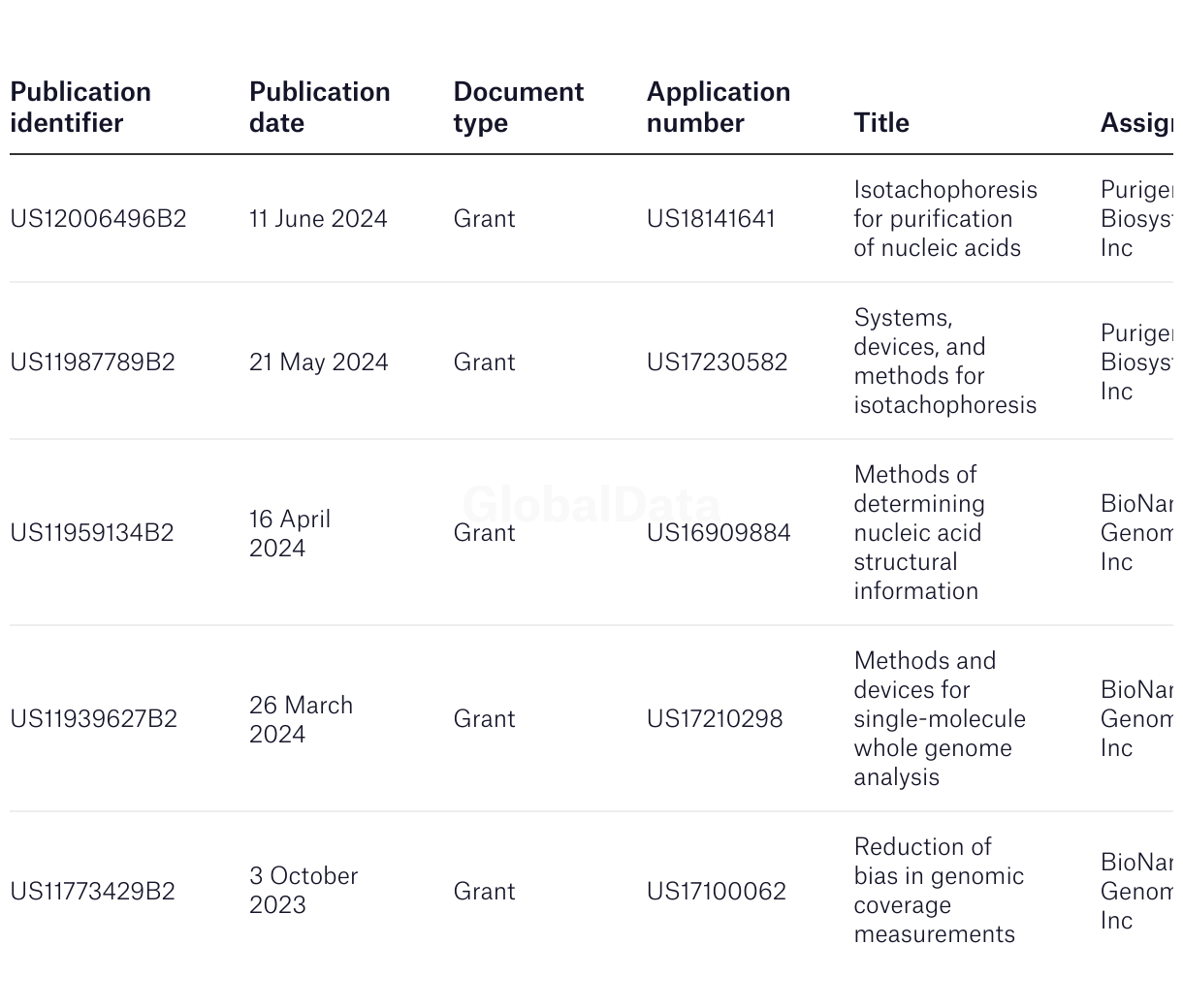1183x1008 pixels.
Task: Click the 3 October 2023 date cell
Action: [304, 891]
